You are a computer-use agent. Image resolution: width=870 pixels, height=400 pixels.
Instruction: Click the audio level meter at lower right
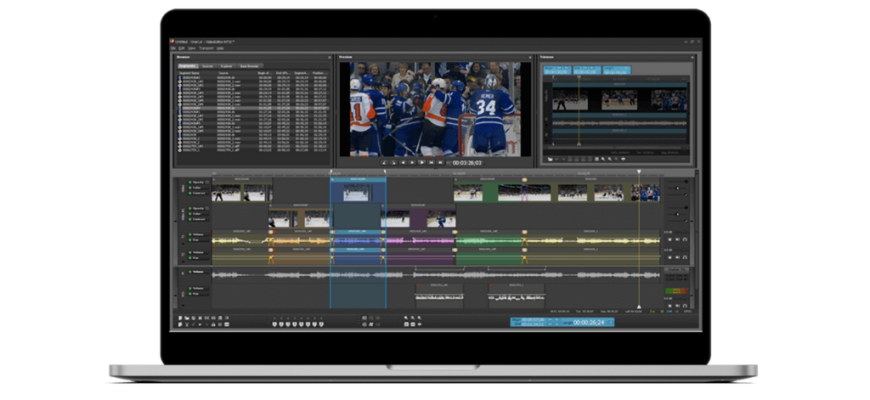coord(676,291)
